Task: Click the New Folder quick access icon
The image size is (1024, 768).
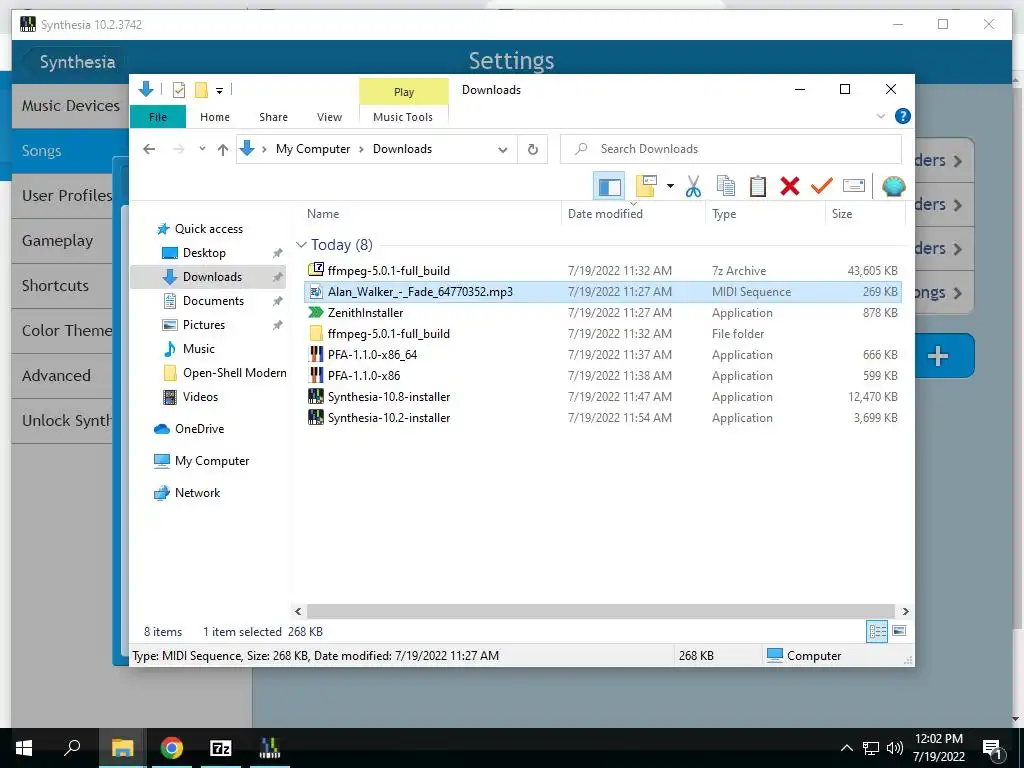Action: click(201, 90)
